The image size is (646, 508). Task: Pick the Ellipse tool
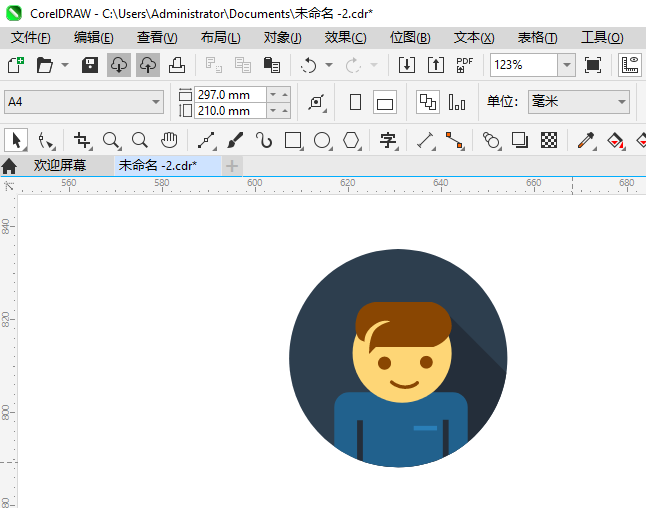322,140
